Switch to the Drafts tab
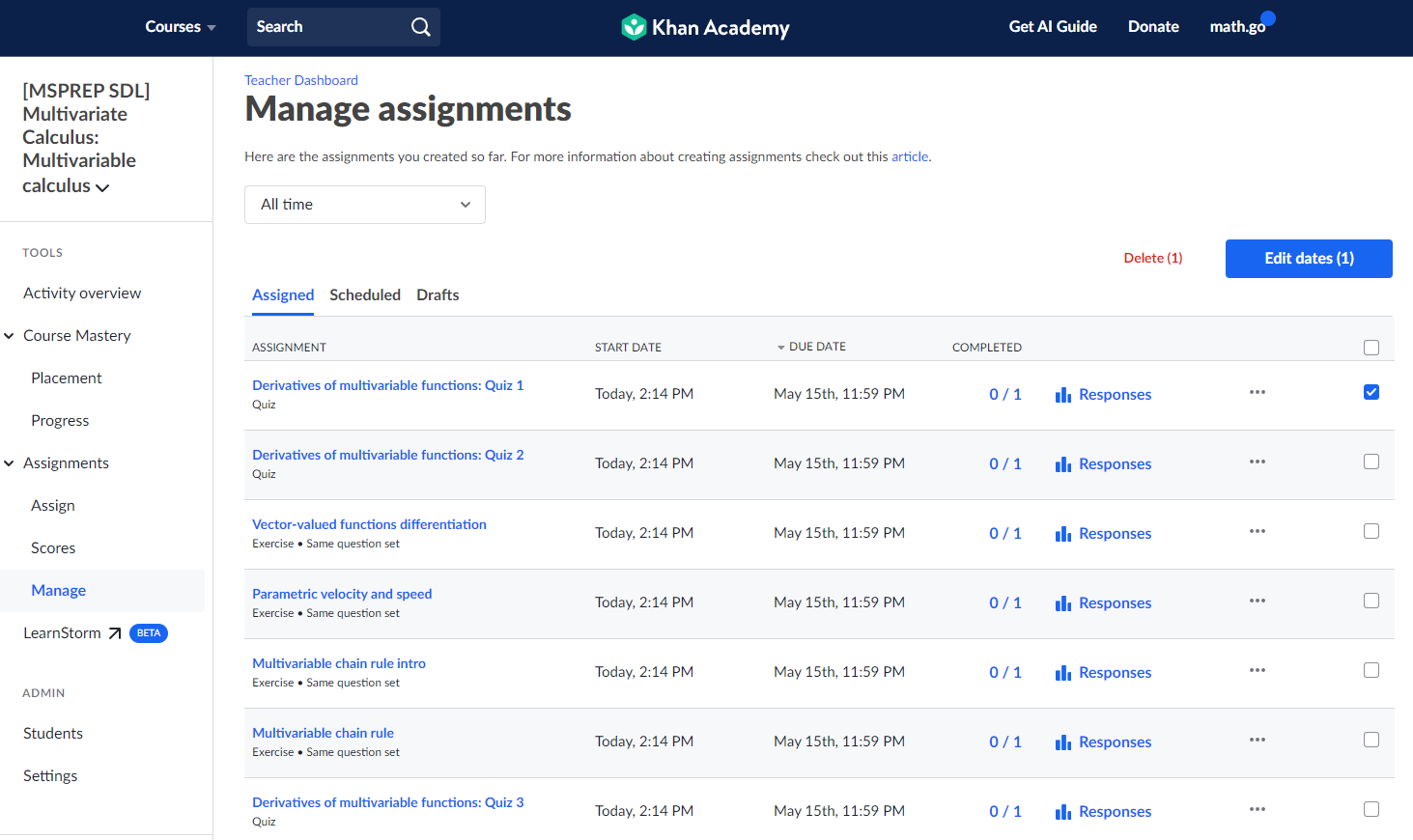Screen dimensions: 1413x840 pyautogui.click(x=438, y=295)
